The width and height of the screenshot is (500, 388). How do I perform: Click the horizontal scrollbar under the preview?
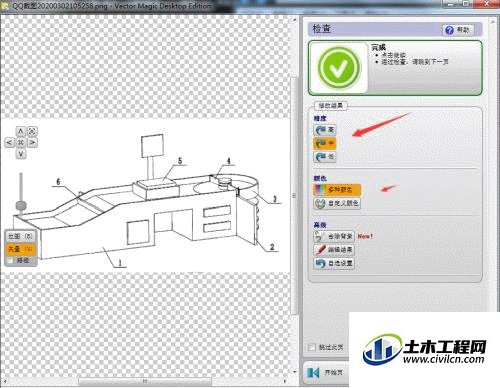coord(145,381)
